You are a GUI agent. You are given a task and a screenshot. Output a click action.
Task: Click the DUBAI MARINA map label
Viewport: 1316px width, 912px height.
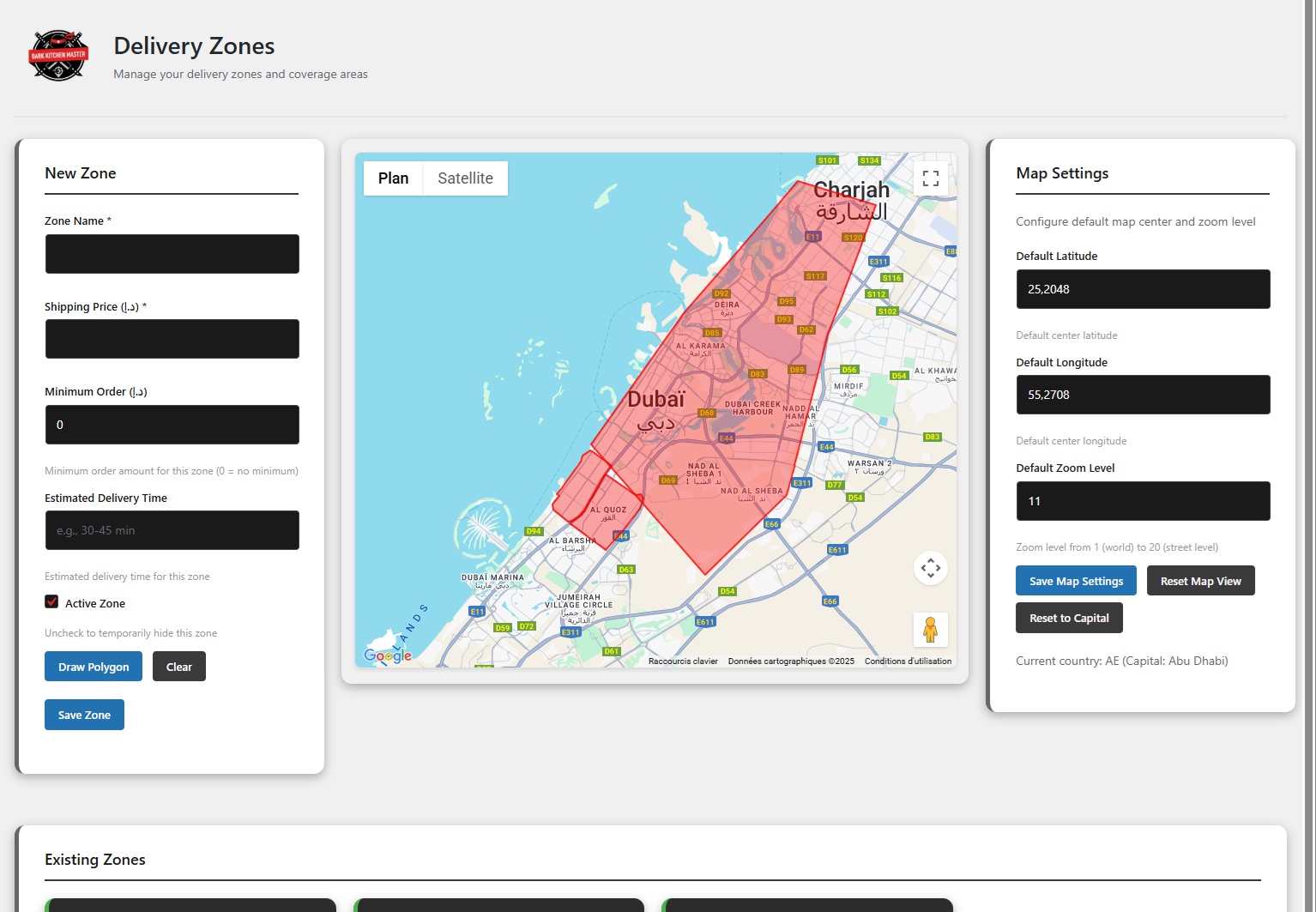492,577
